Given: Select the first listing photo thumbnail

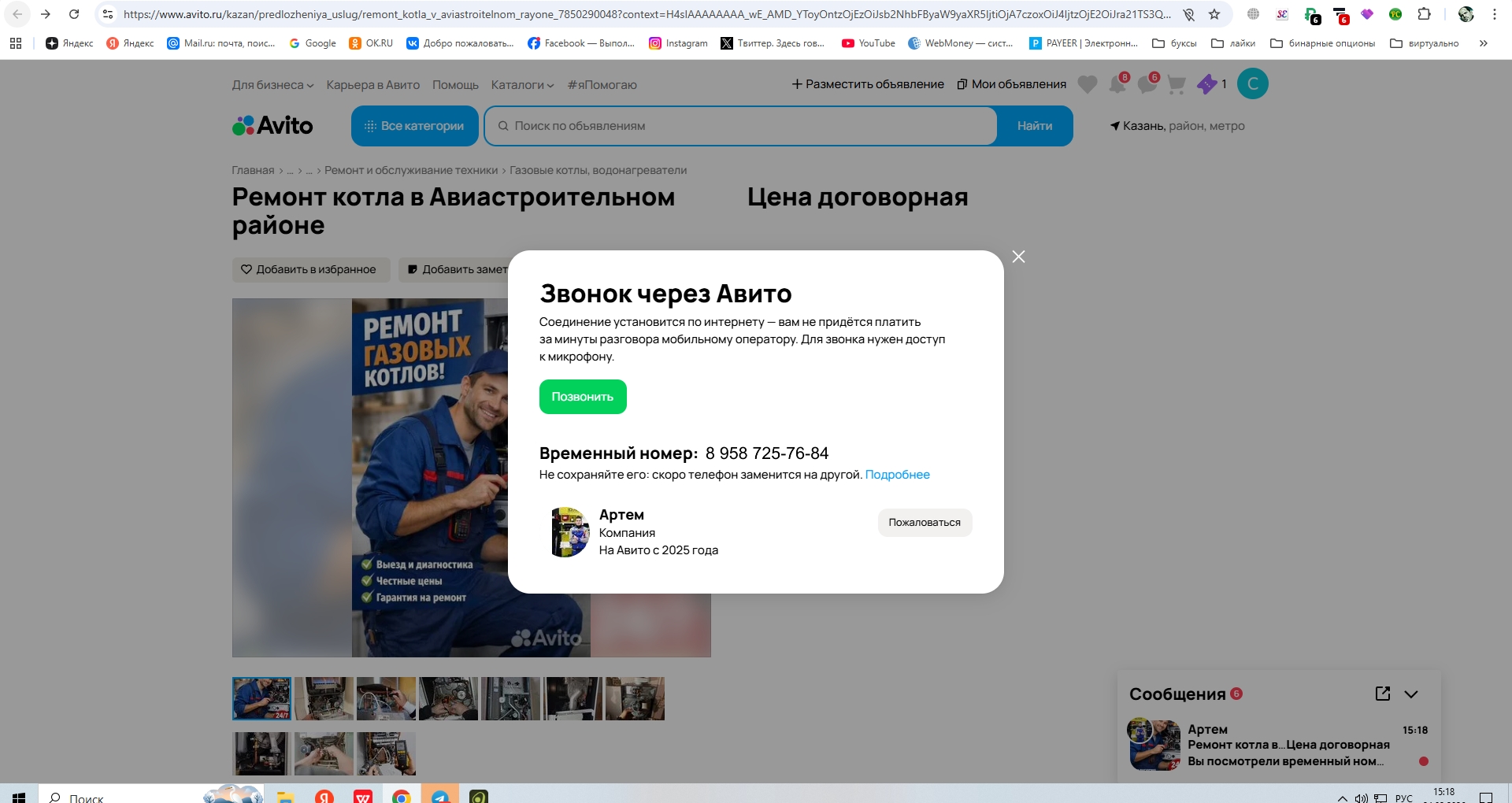Looking at the screenshot, I should [261, 698].
